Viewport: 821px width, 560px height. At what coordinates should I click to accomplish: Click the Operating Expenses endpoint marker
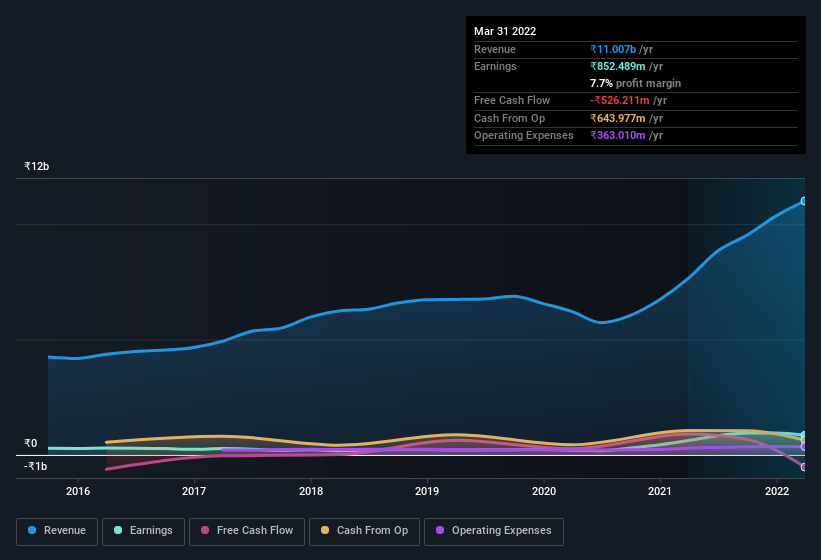click(x=804, y=447)
